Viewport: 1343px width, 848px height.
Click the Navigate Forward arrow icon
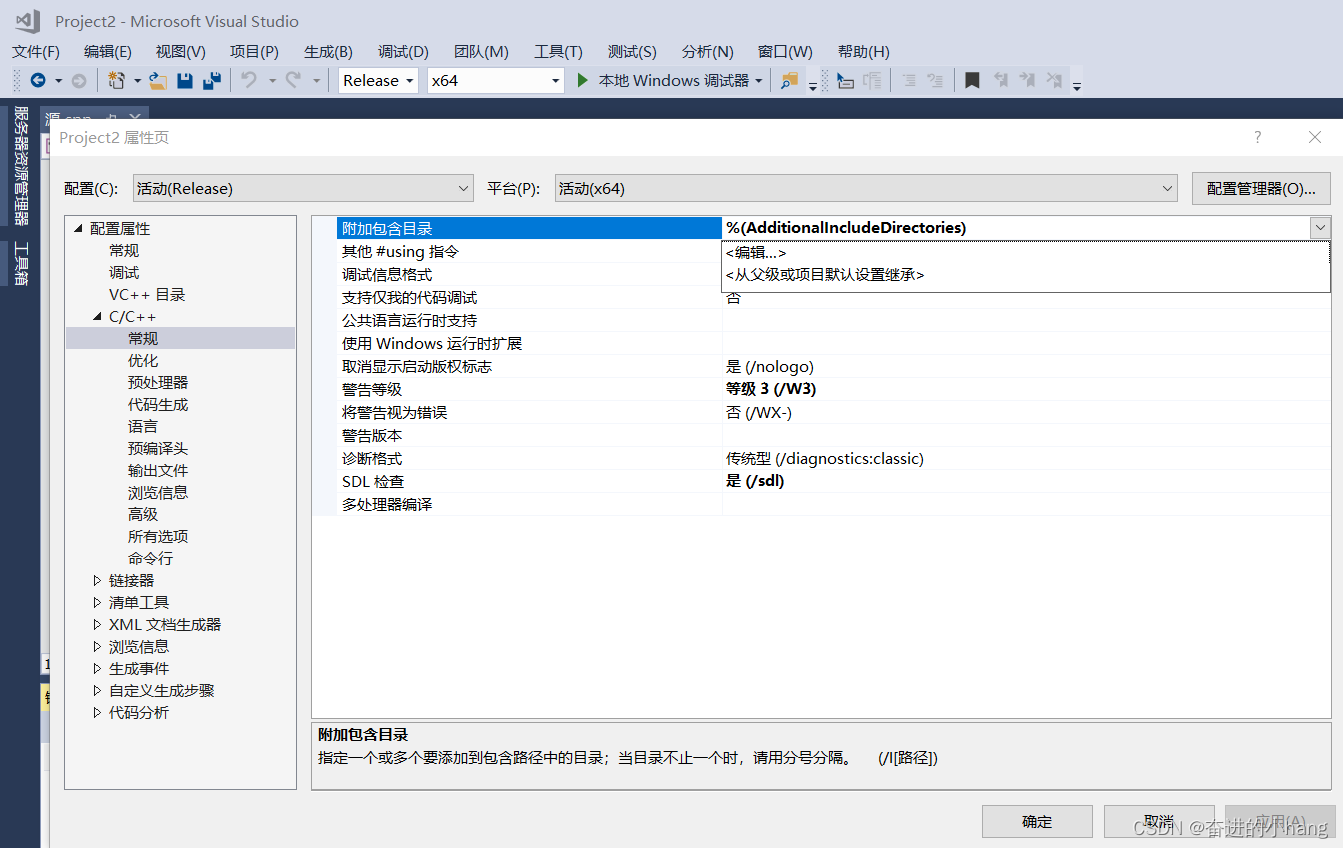(x=78, y=81)
